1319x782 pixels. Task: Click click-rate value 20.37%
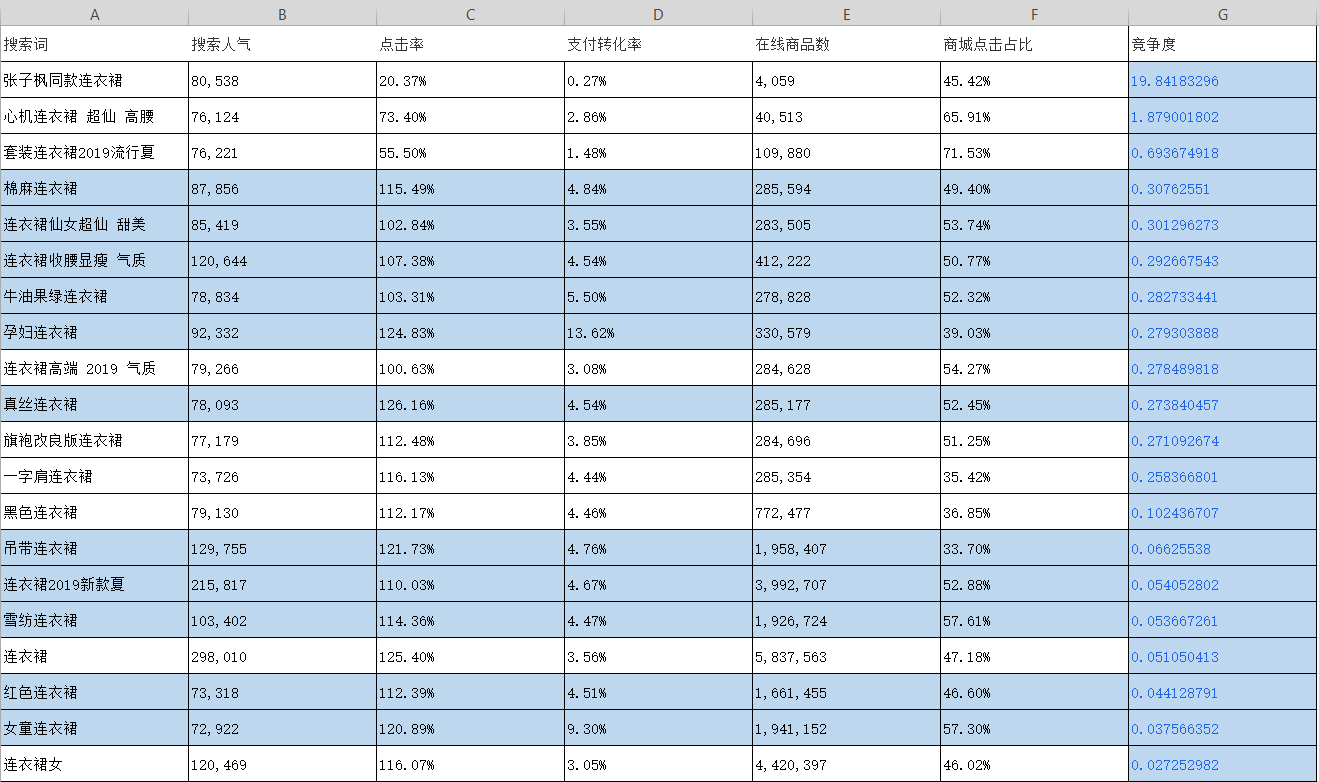point(470,80)
